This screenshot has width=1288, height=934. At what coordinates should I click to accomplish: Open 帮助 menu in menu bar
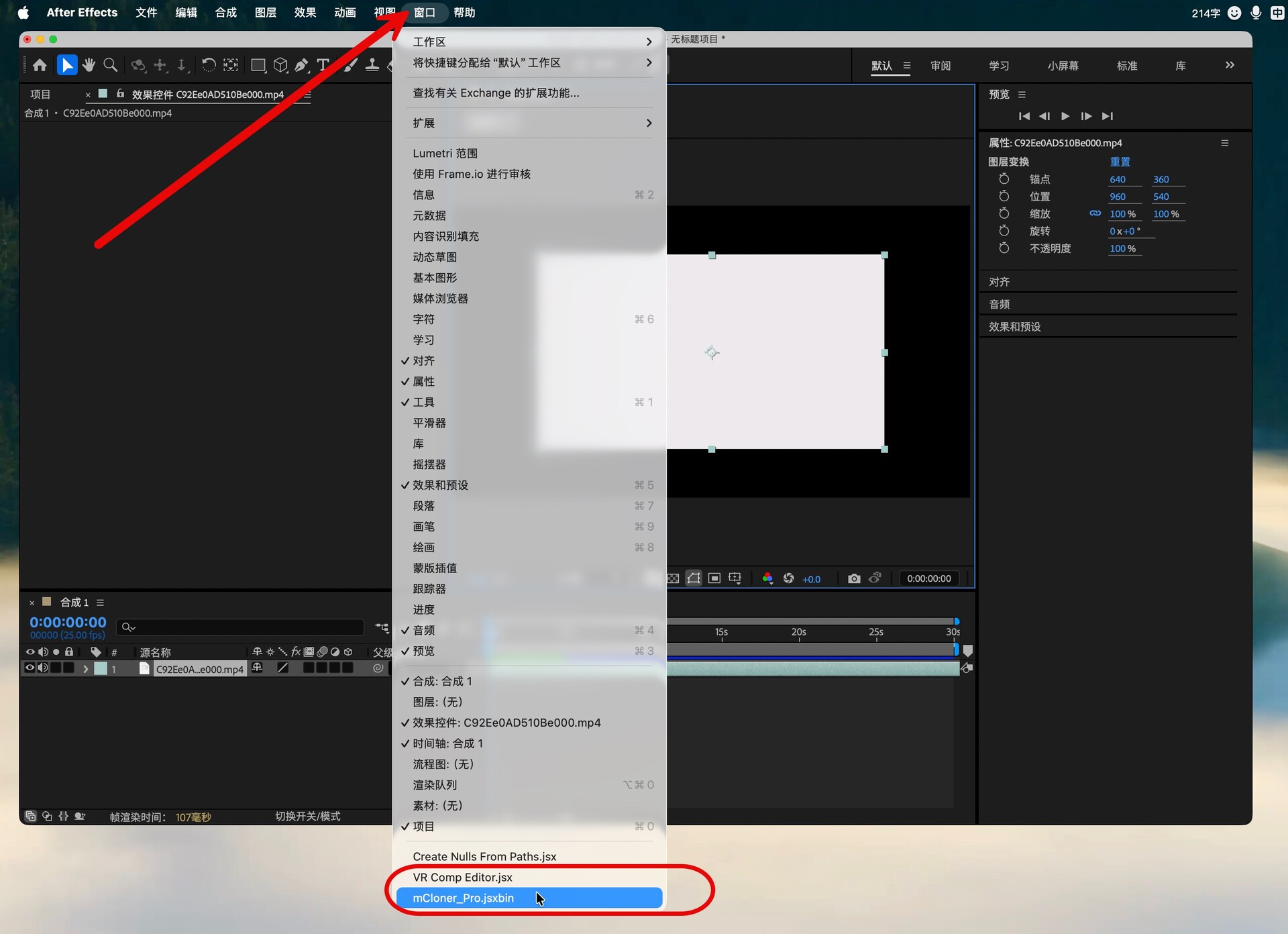tap(464, 13)
